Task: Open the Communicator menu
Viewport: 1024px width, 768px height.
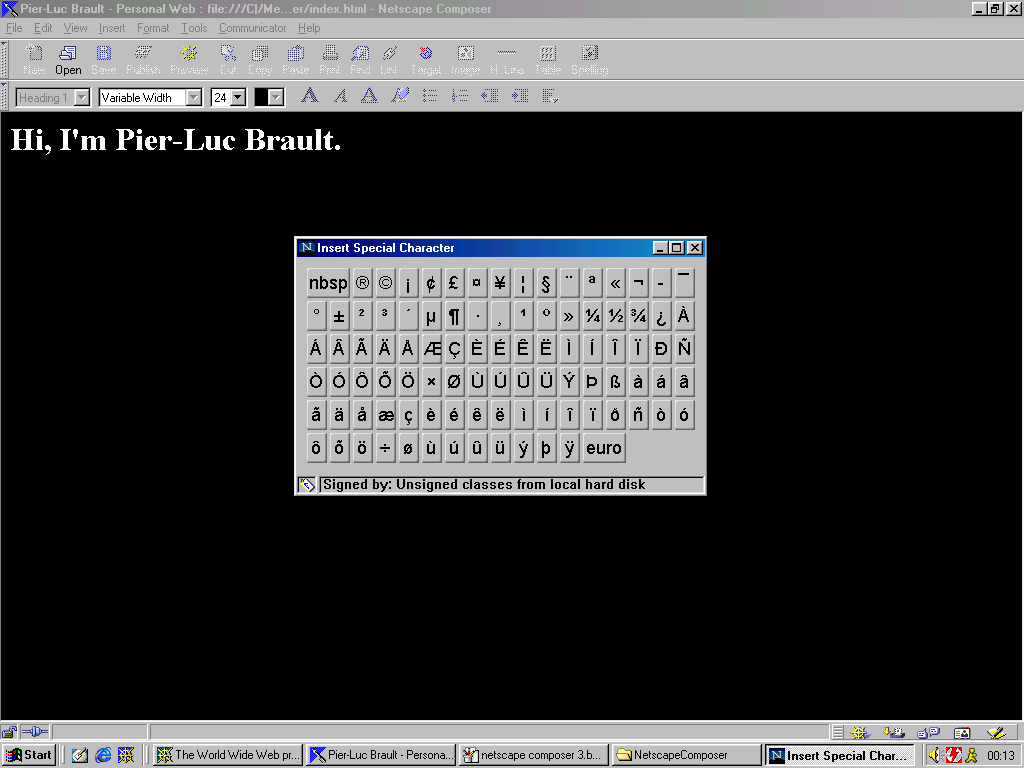Action: point(252,28)
